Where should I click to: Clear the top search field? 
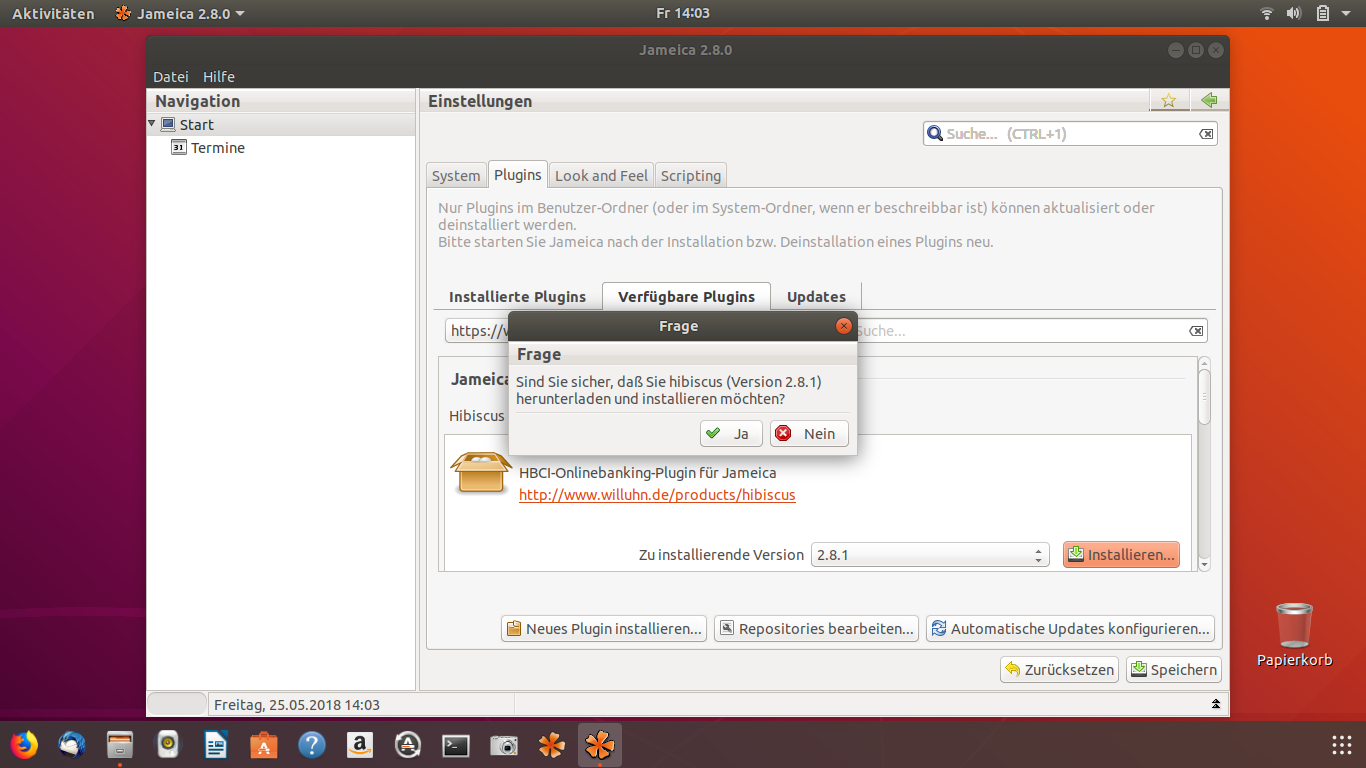coord(1206,134)
